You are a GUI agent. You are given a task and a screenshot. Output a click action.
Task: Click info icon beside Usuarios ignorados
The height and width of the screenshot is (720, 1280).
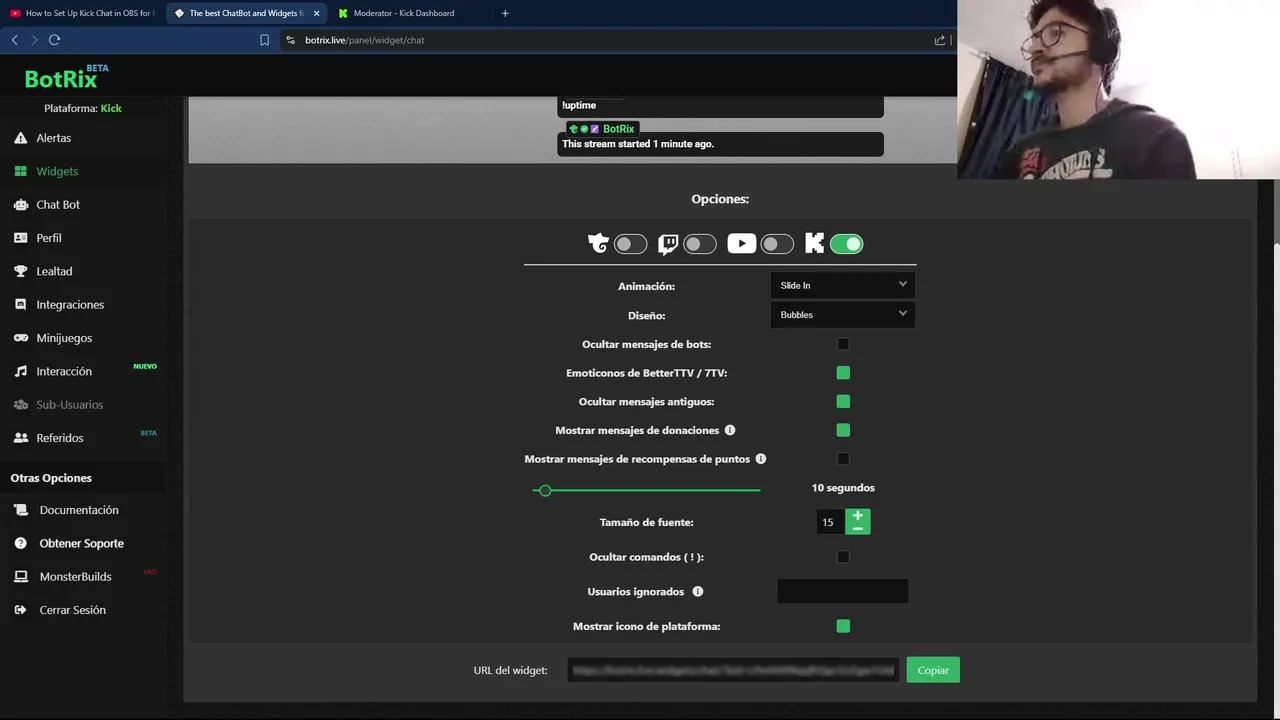(698, 591)
